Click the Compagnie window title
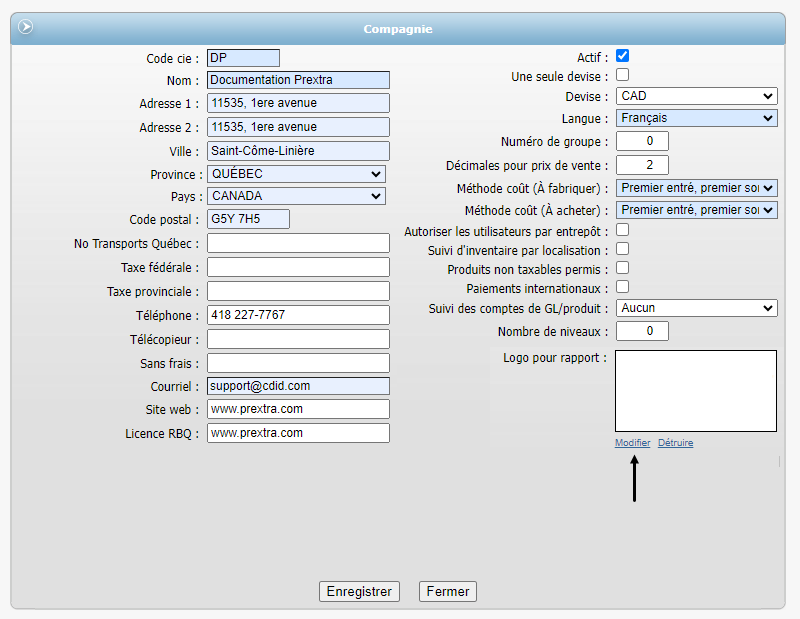The image size is (800, 619). [x=398, y=29]
